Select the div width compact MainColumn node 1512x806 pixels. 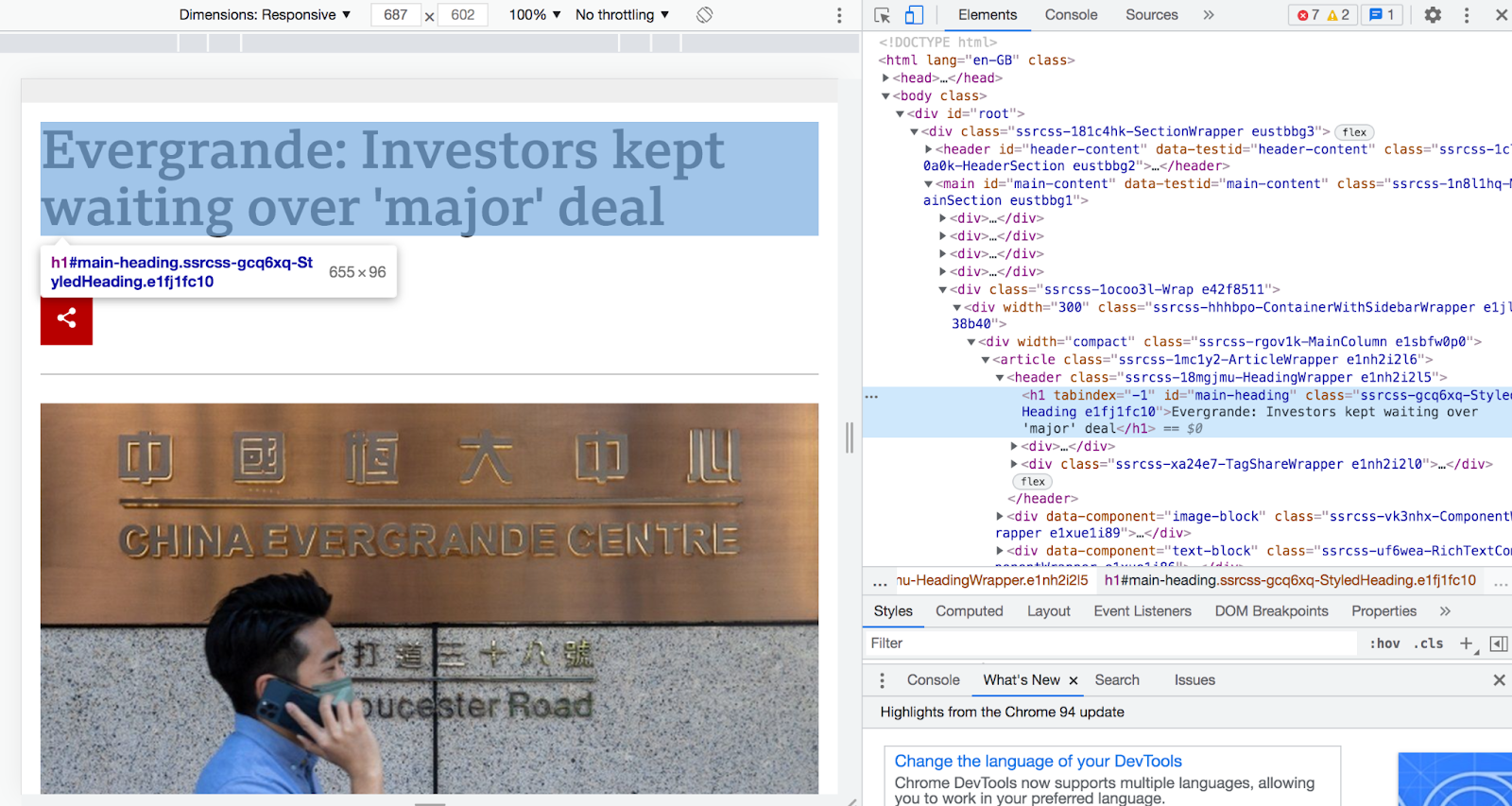1230,342
